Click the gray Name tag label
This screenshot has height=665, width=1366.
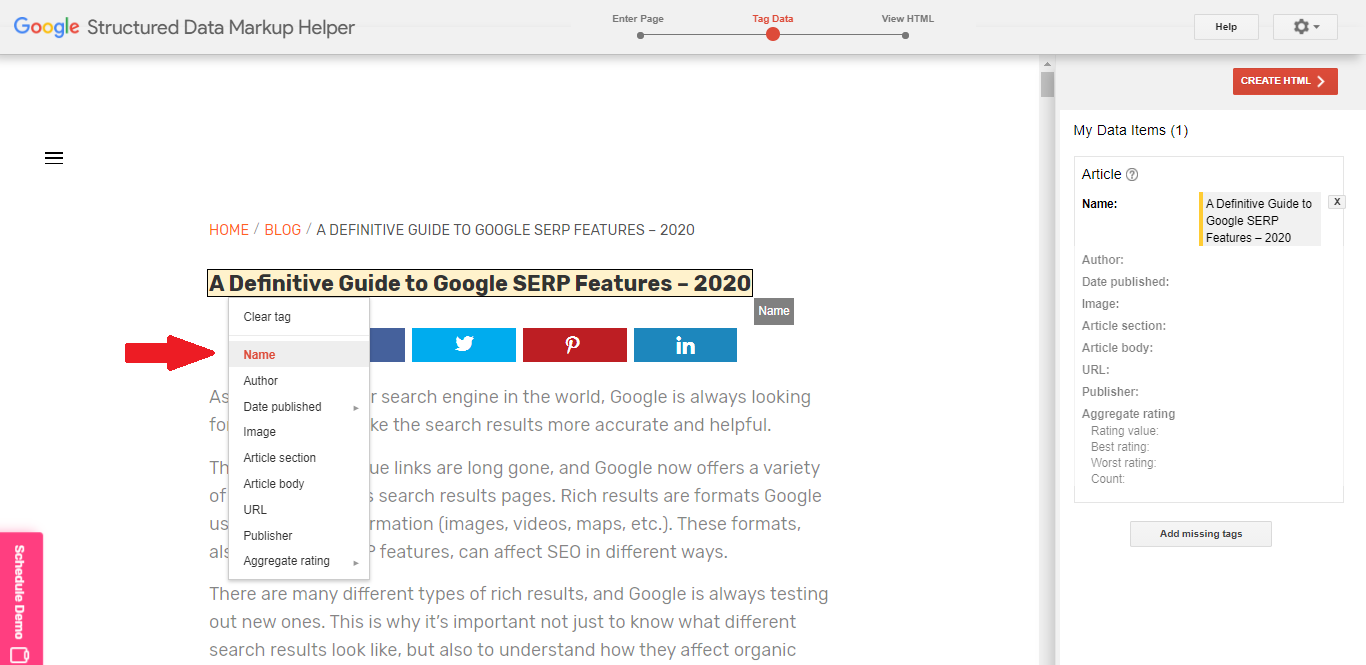click(774, 311)
